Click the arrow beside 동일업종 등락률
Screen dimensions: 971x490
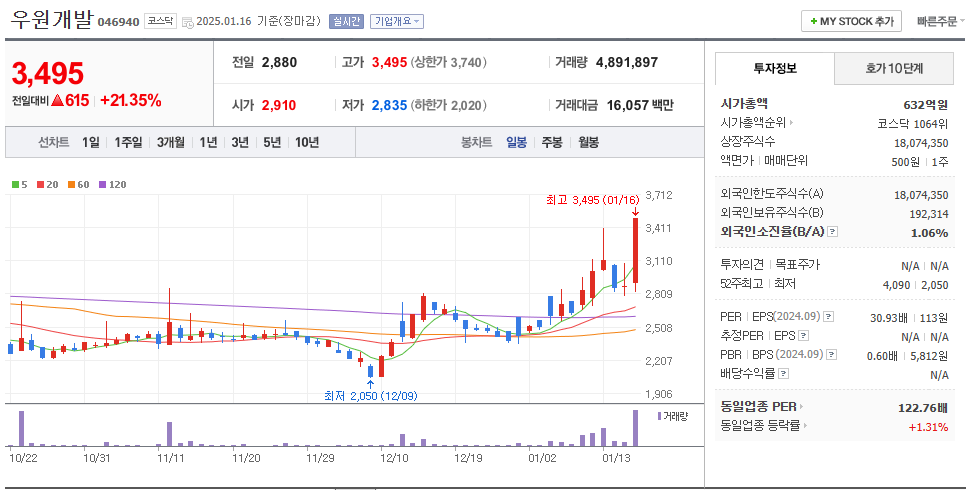tap(805, 426)
